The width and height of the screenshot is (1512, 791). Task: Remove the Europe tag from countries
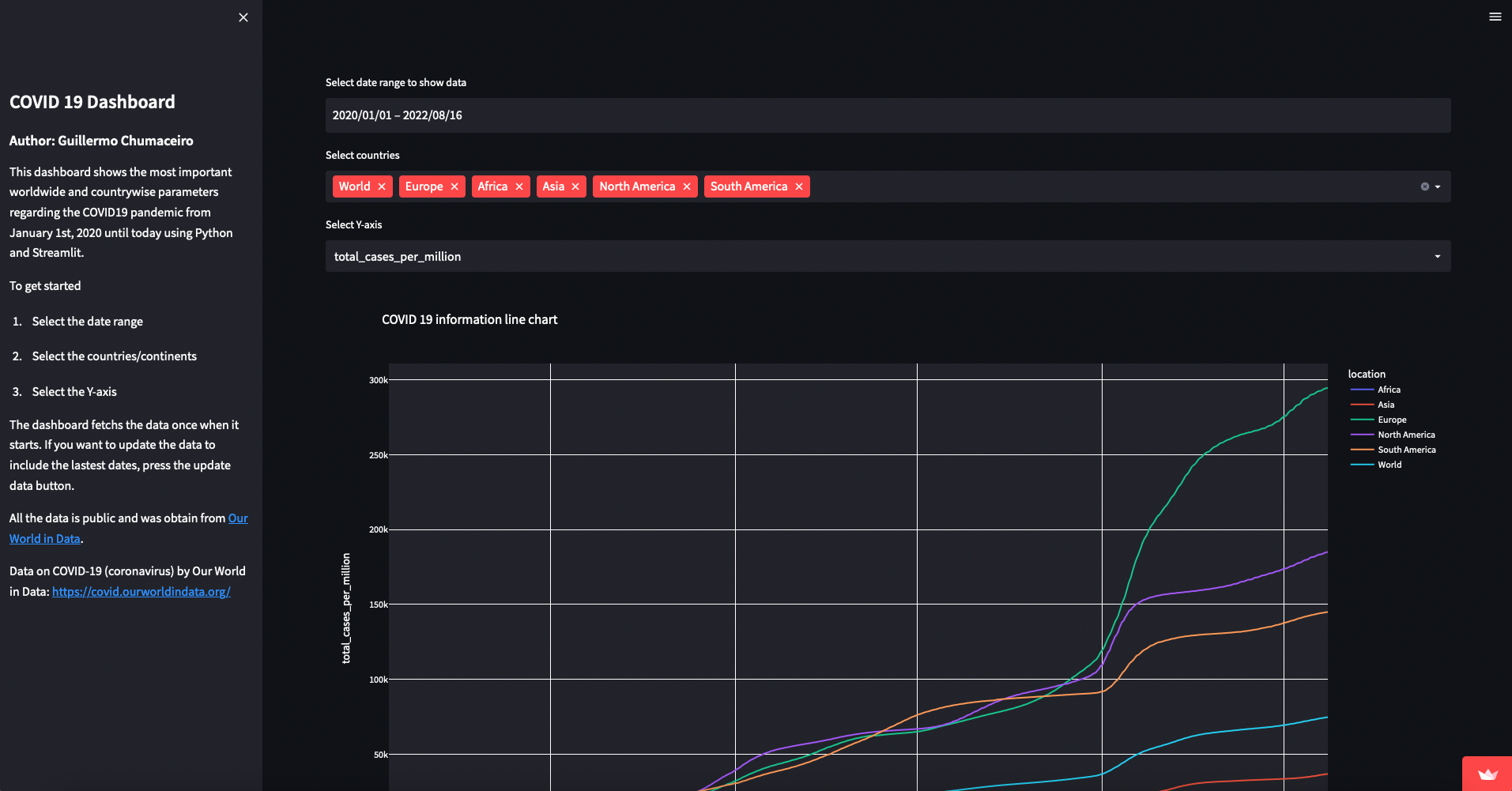tap(454, 186)
